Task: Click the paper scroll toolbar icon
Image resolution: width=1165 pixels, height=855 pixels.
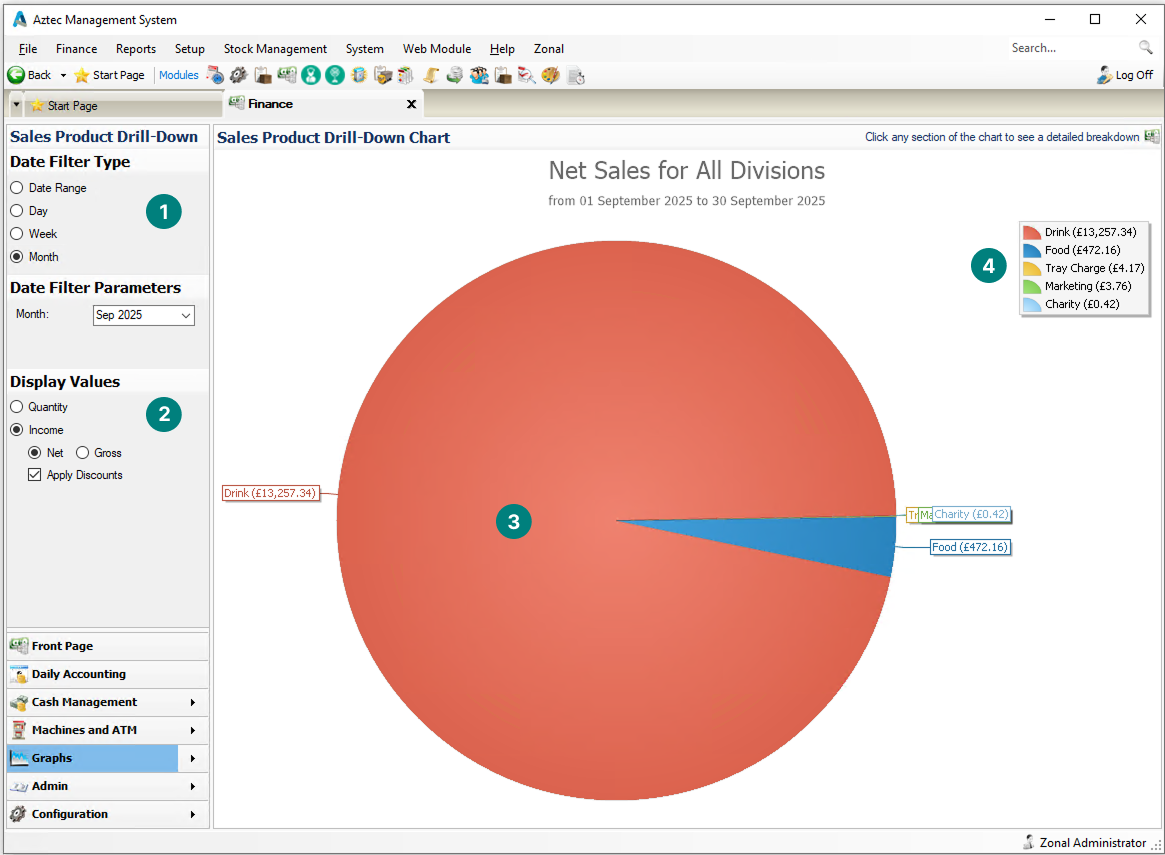Action: point(431,75)
